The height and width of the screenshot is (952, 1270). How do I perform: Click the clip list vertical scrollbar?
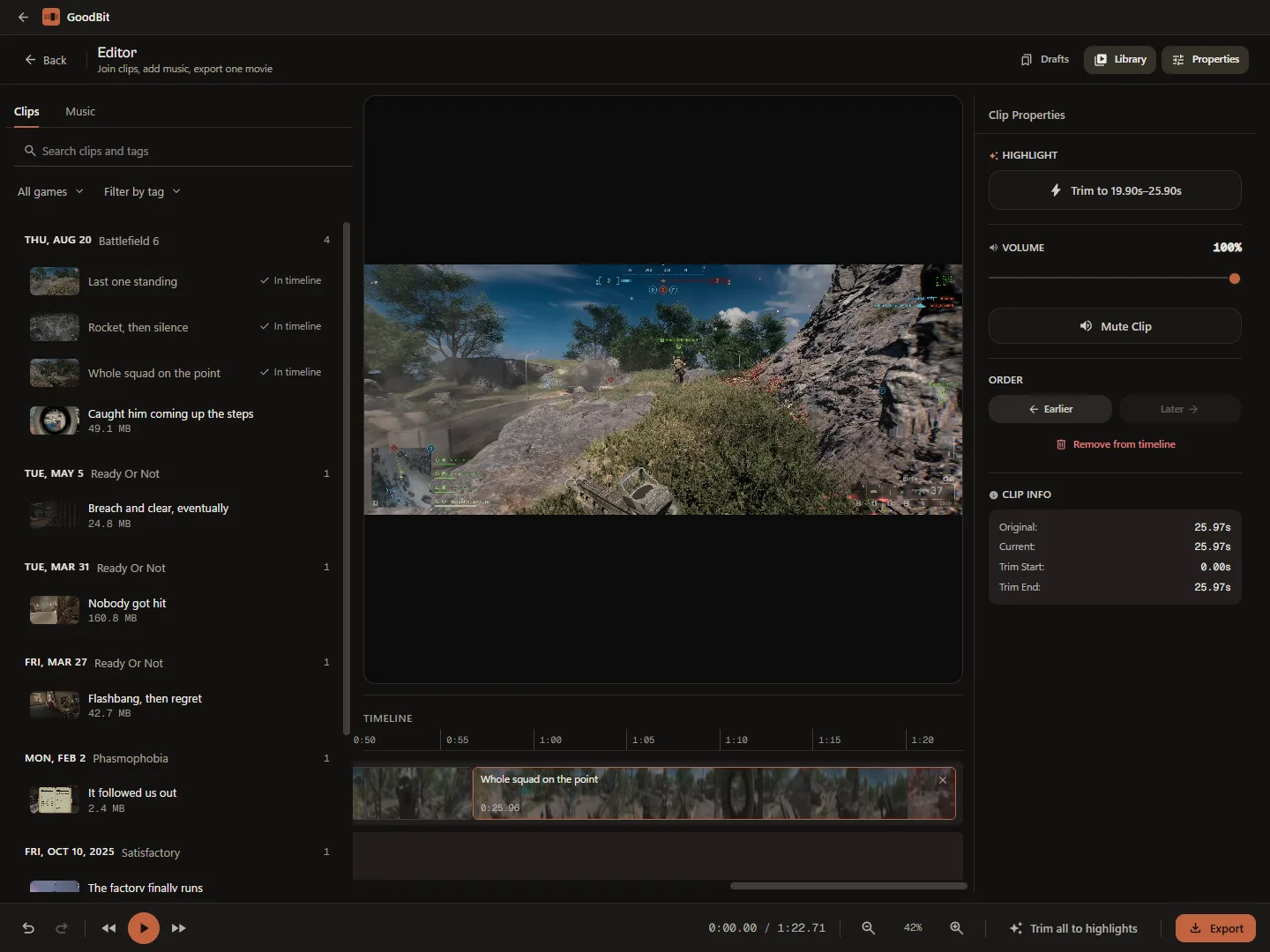347,479
